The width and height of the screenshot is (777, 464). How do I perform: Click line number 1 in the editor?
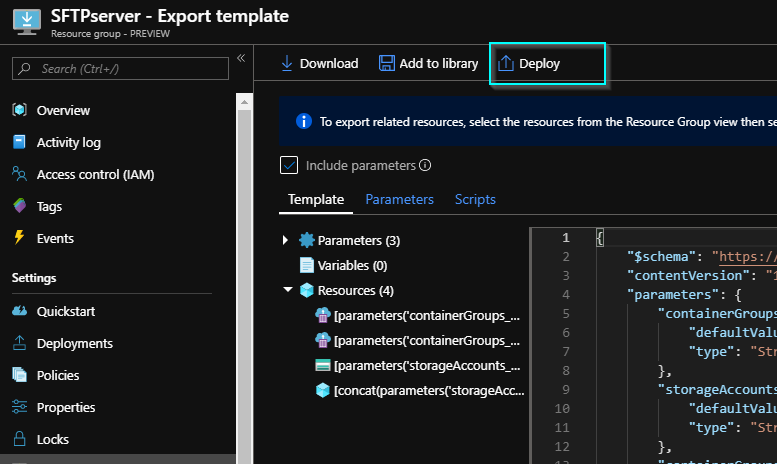[x=565, y=238]
